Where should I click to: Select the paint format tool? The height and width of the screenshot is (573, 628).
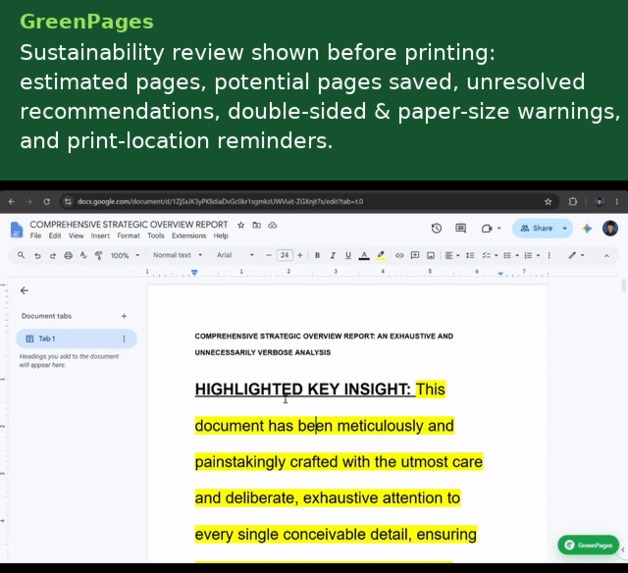99,255
